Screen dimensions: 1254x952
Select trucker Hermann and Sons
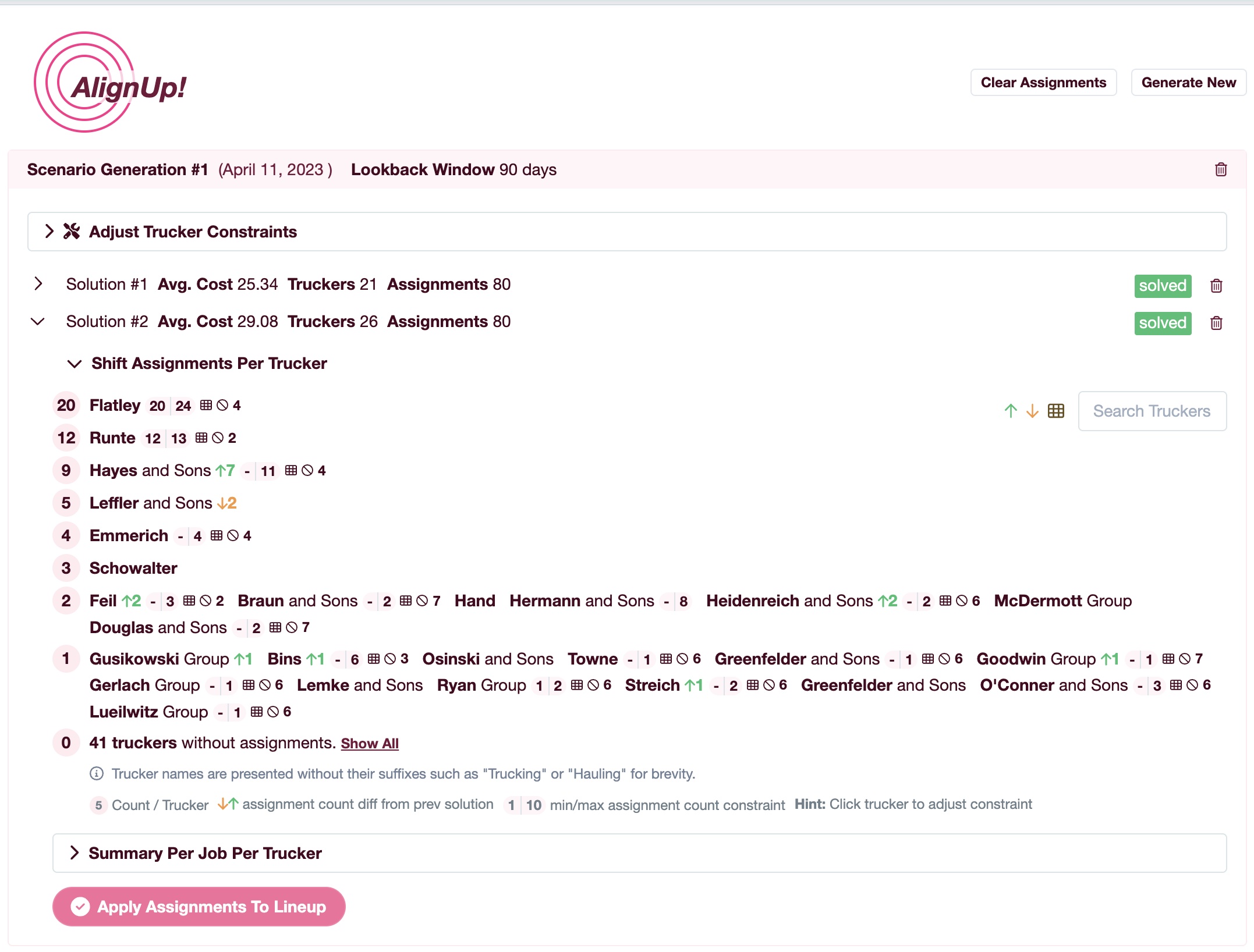(582, 601)
